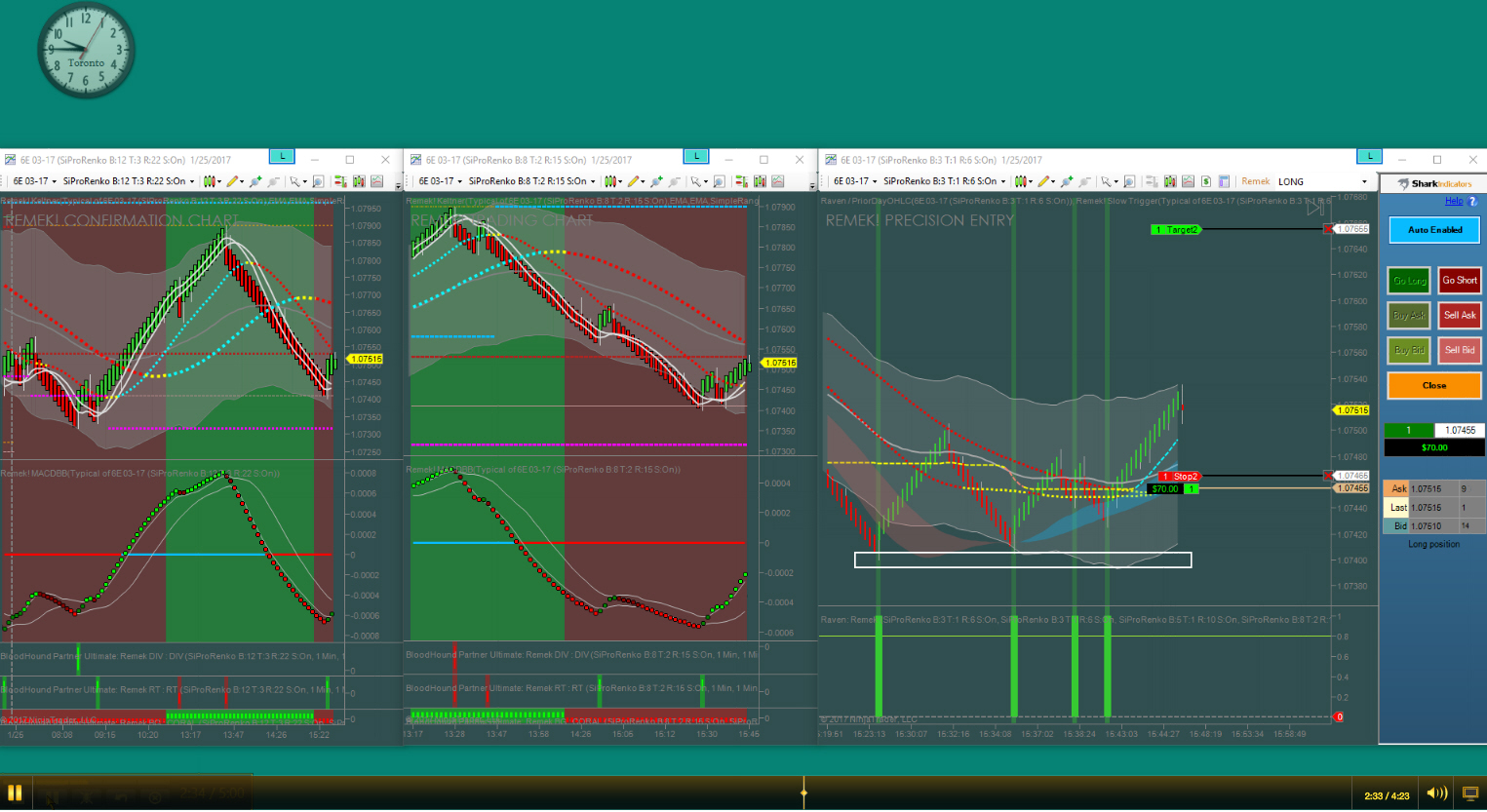Click the blue help question mark icon

[1472, 201]
